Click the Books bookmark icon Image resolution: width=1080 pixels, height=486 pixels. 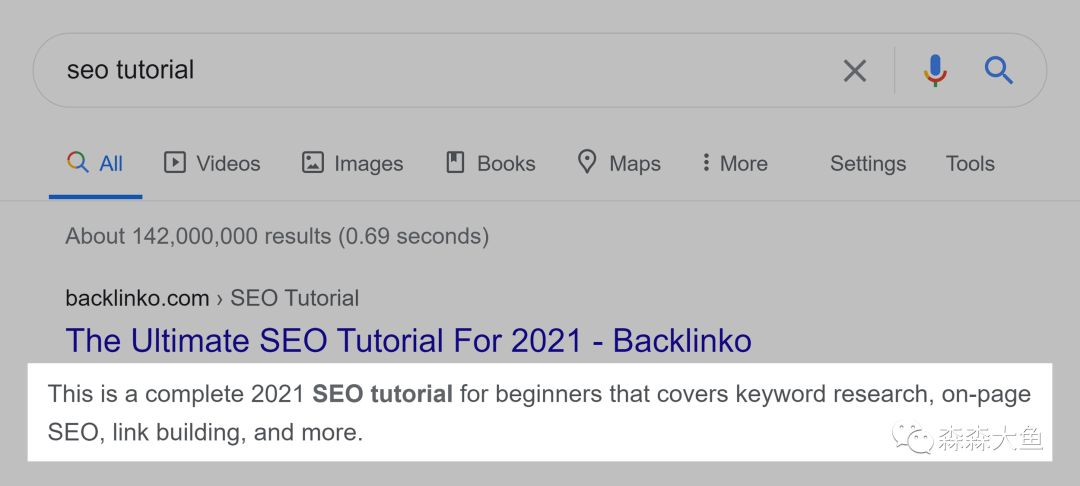point(455,162)
